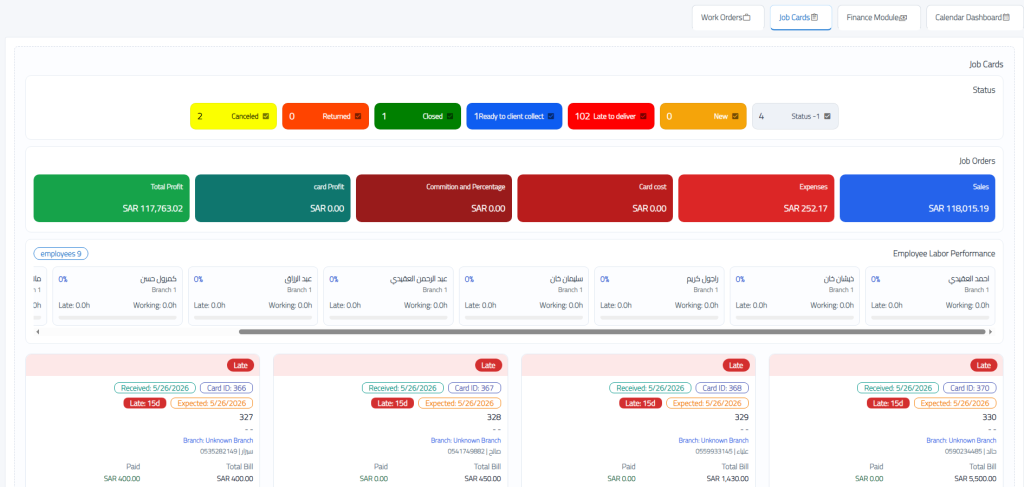
Task: Click the Card ID: 370 badge
Action: click(970, 388)
